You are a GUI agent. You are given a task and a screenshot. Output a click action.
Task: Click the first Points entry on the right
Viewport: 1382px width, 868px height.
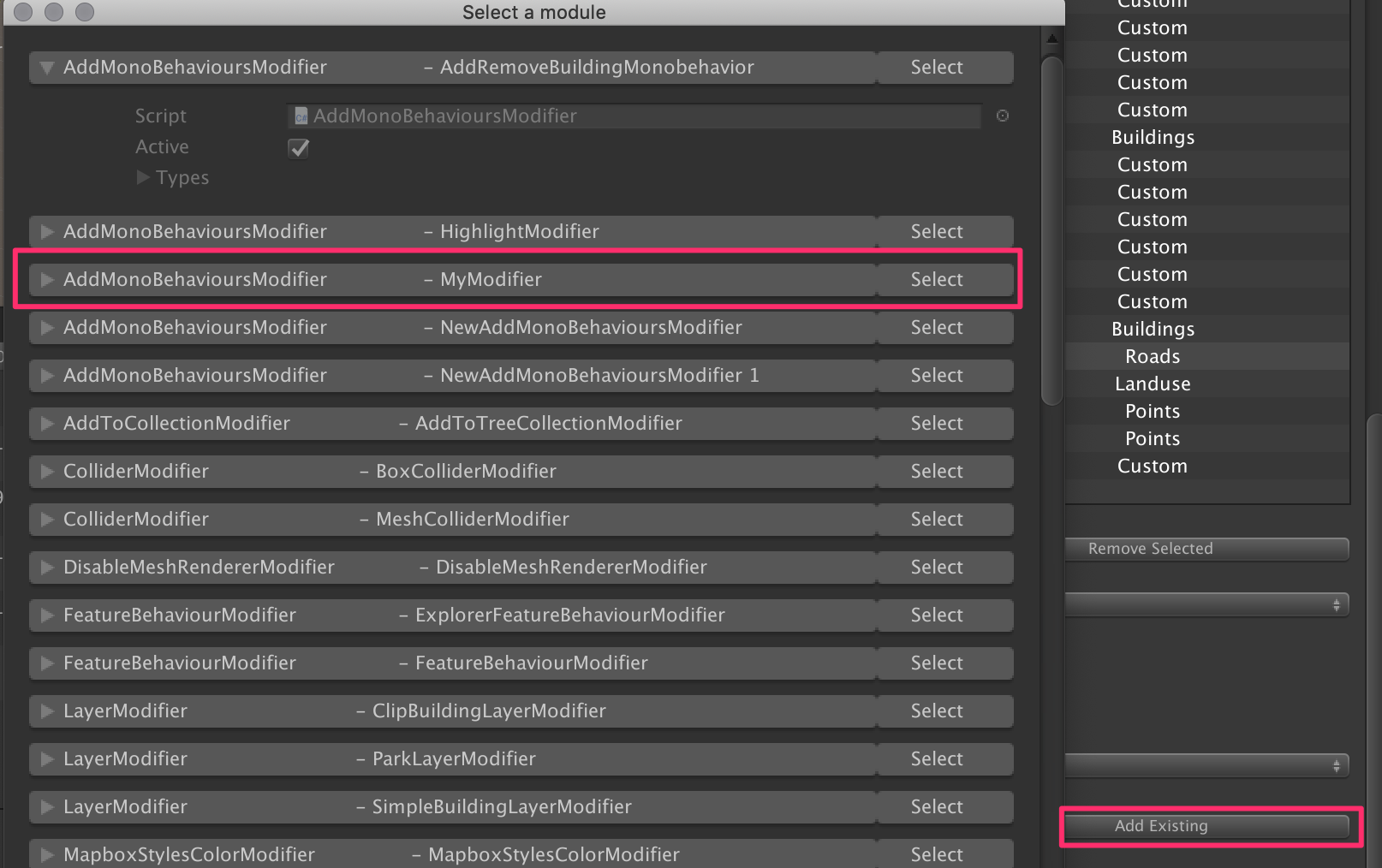(1152, 411)
